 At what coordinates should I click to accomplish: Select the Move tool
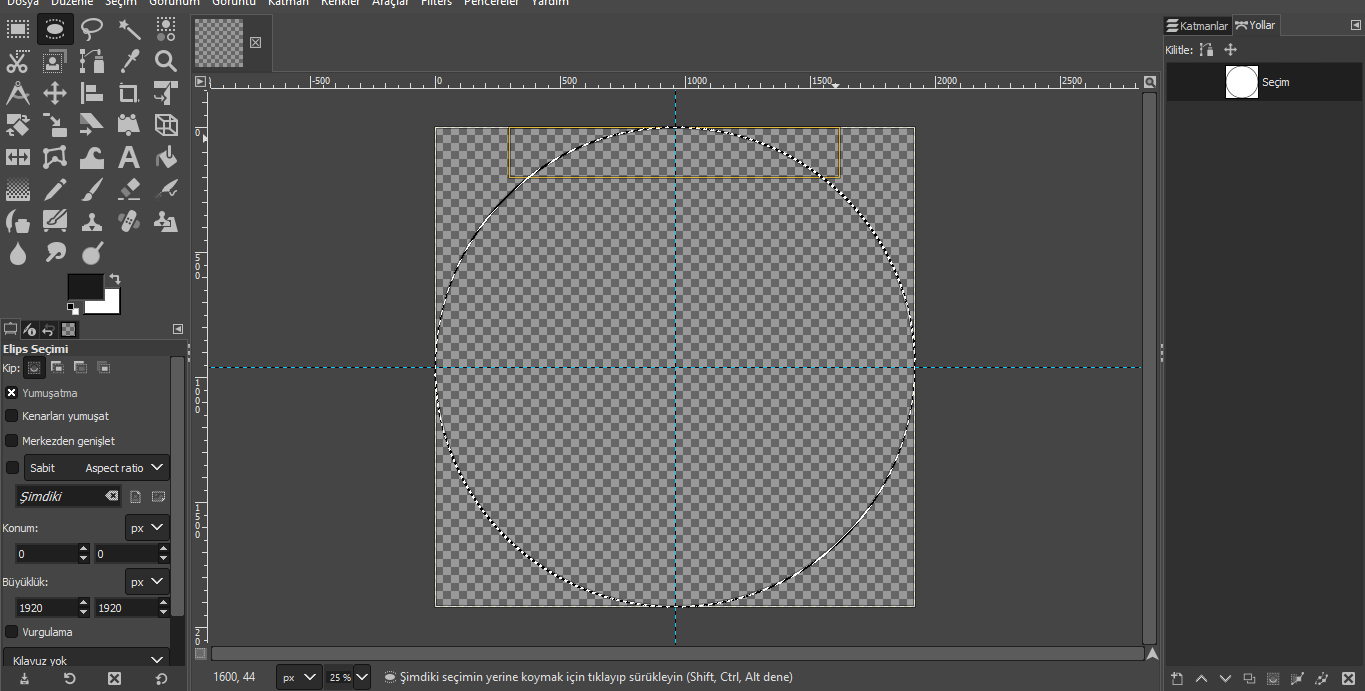coord(55,93)
